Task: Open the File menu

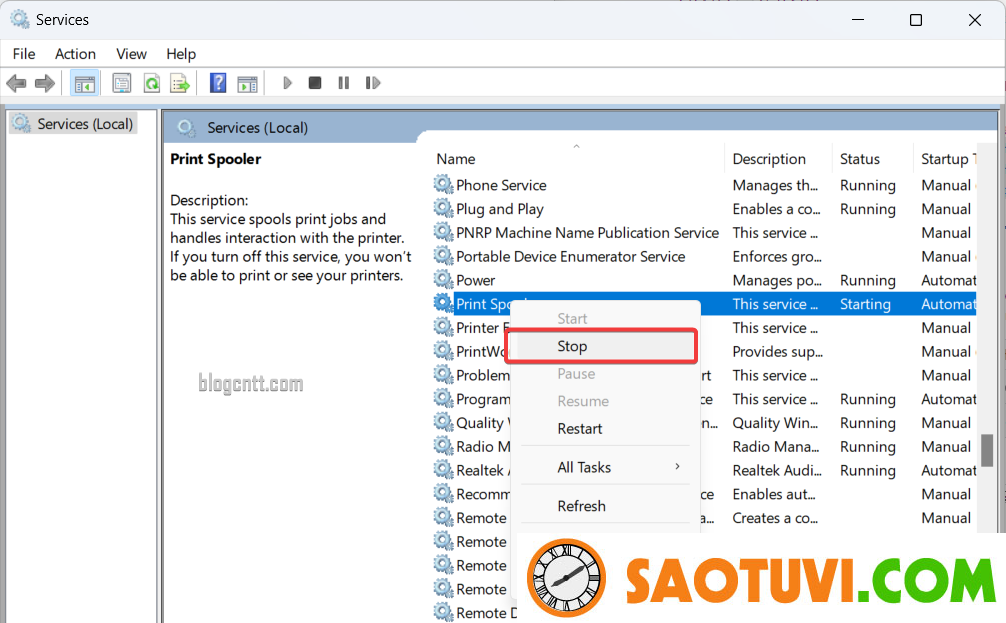Action: (x=24, y=54)
